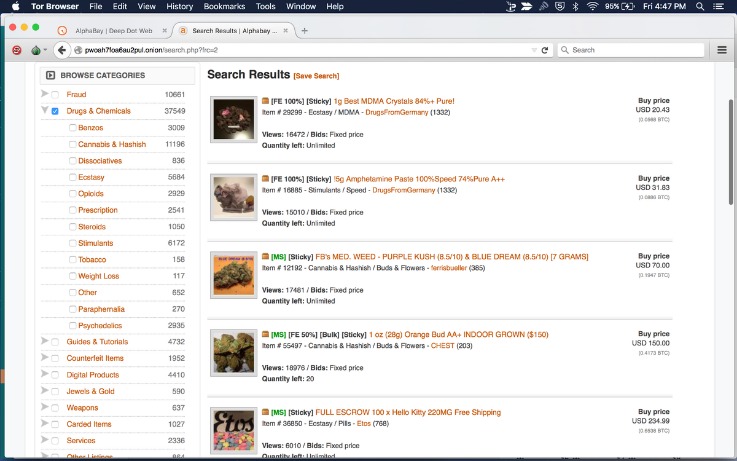Open the Wi-Fi status menu
Viewport: 737px width, 461px height.
(592, 6)
